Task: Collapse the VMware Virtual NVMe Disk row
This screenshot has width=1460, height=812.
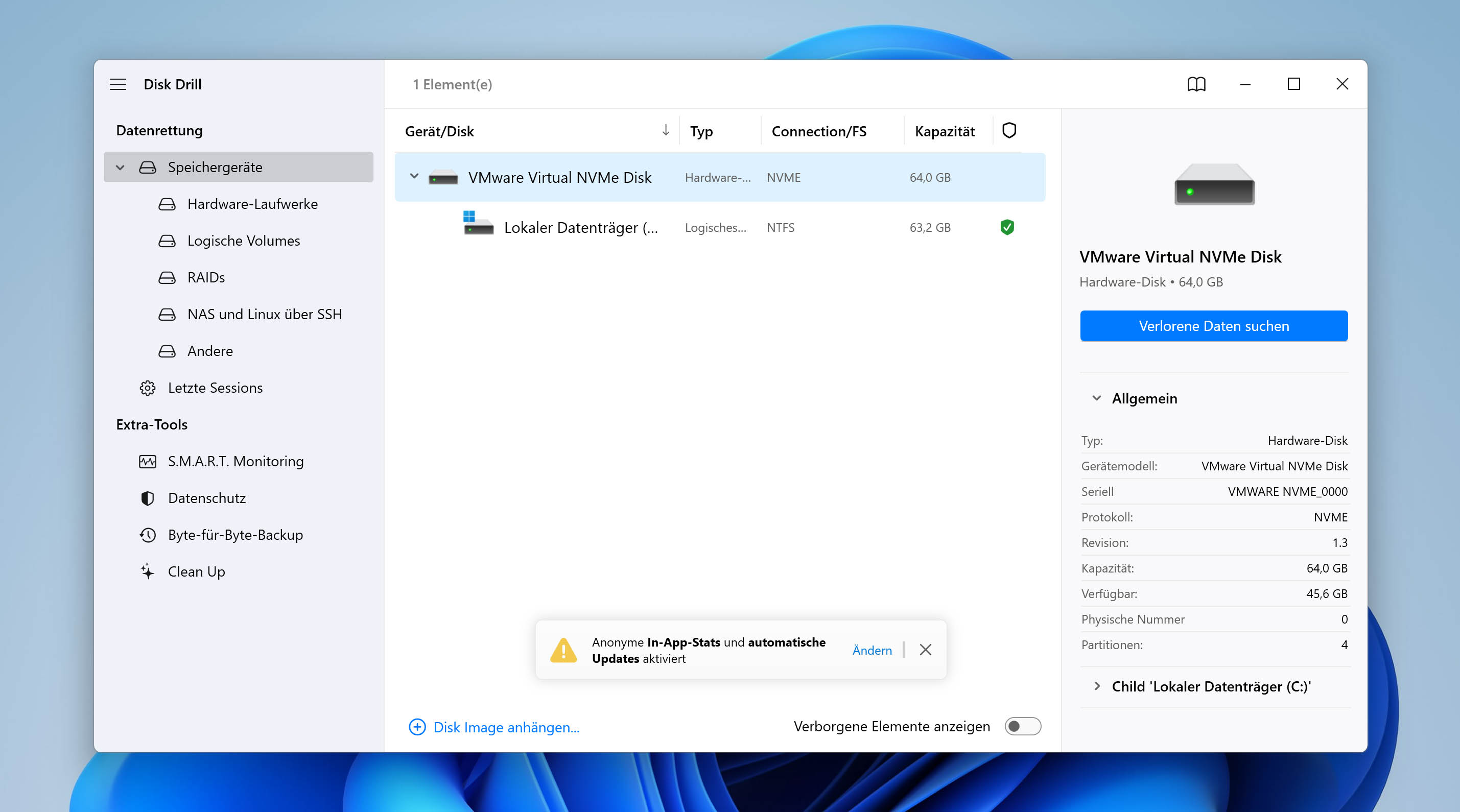Action: [x=414, y=177]
